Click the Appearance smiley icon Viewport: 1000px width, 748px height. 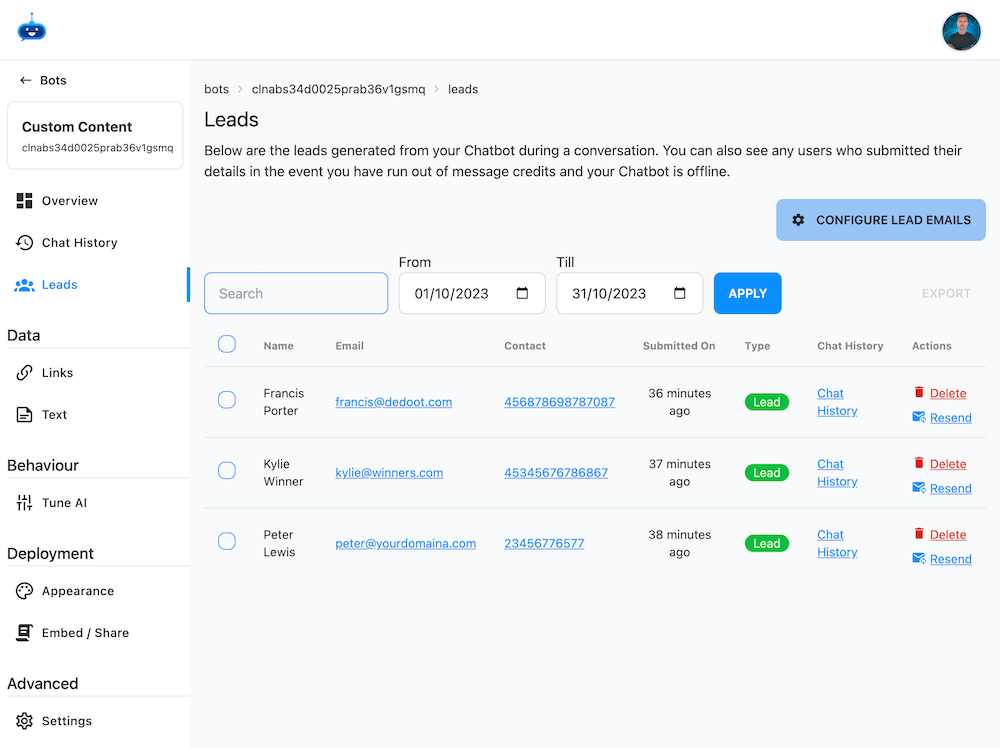pos(23,591)
